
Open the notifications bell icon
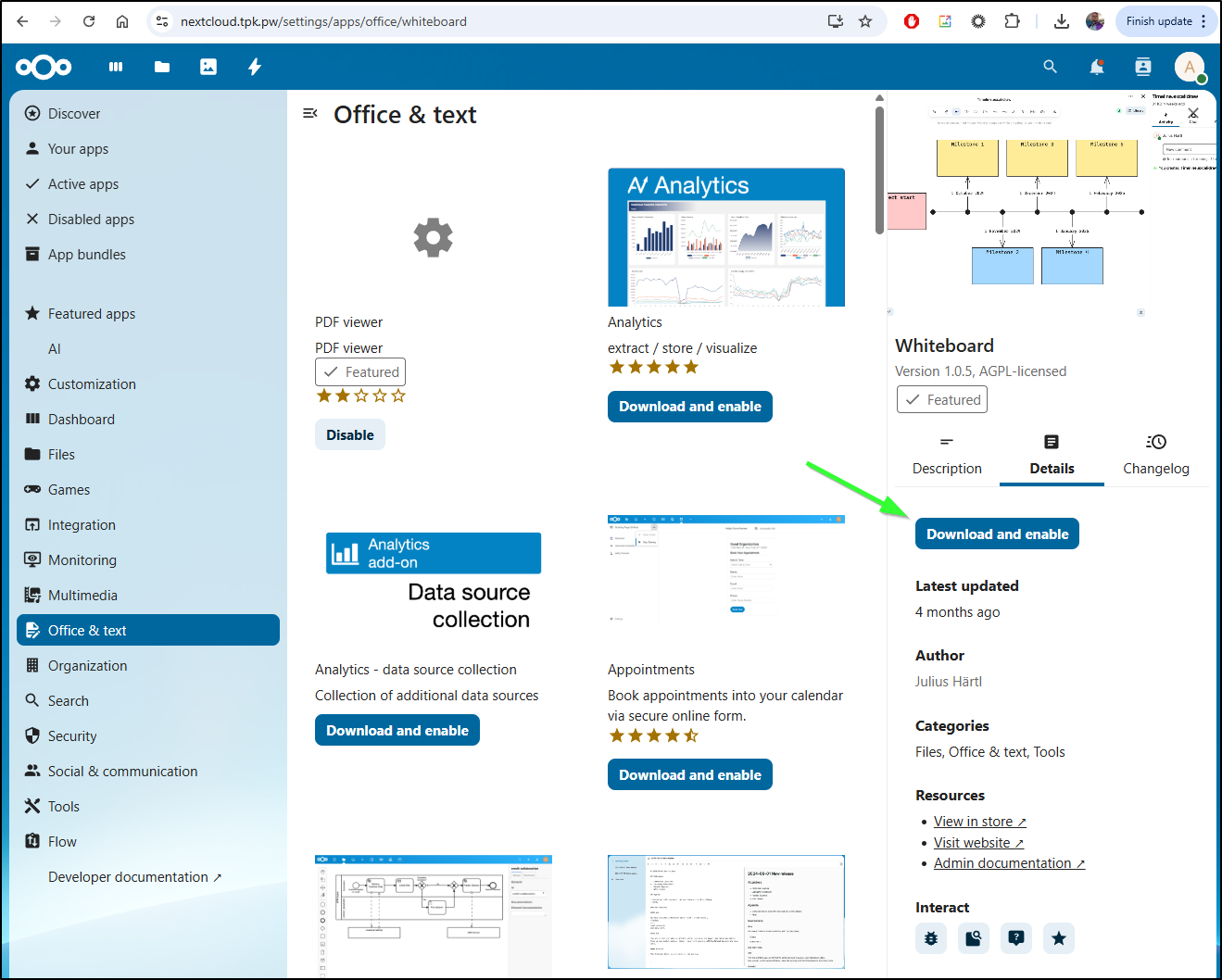[x=1097, y=67]
